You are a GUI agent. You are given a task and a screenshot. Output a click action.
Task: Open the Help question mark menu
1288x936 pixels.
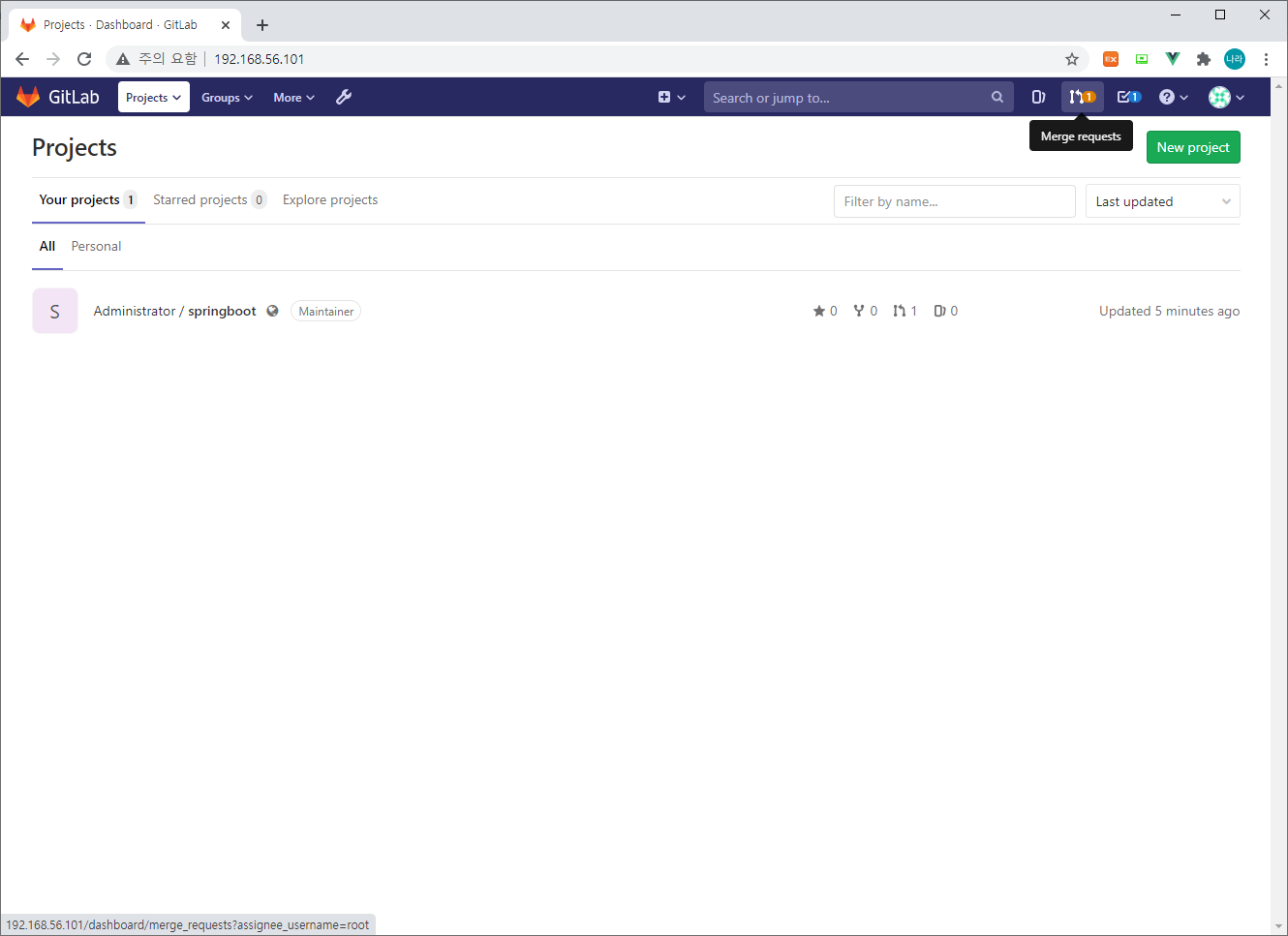tap(1173, 97)
